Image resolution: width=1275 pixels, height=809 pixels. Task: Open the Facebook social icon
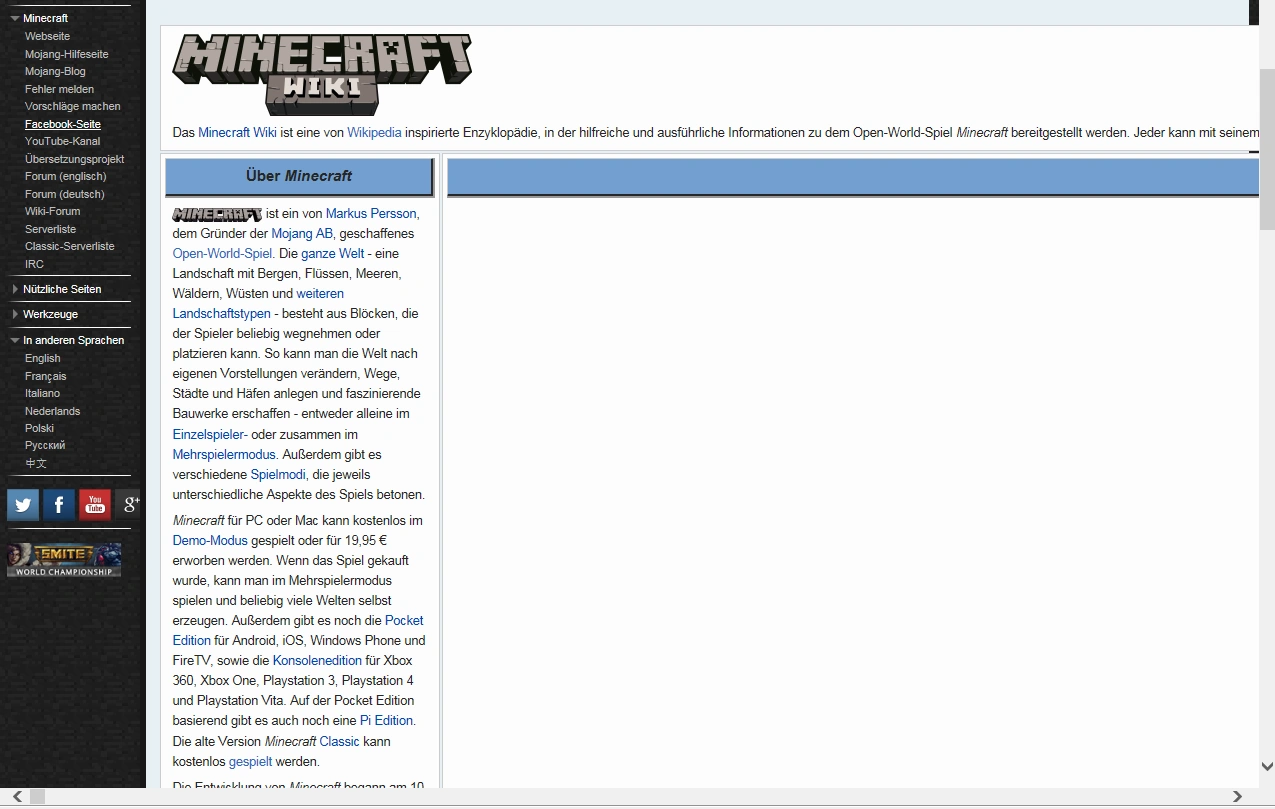click(x=59, y=505)
